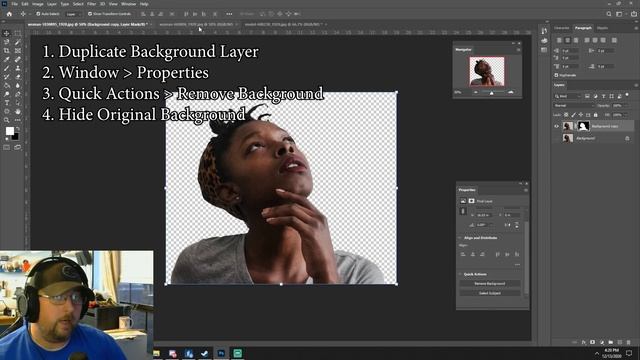Screen dimensions: 640x360
Task: Click left align text in Paragraph panel
Action: pyautogui.click(x=559, y=40)
